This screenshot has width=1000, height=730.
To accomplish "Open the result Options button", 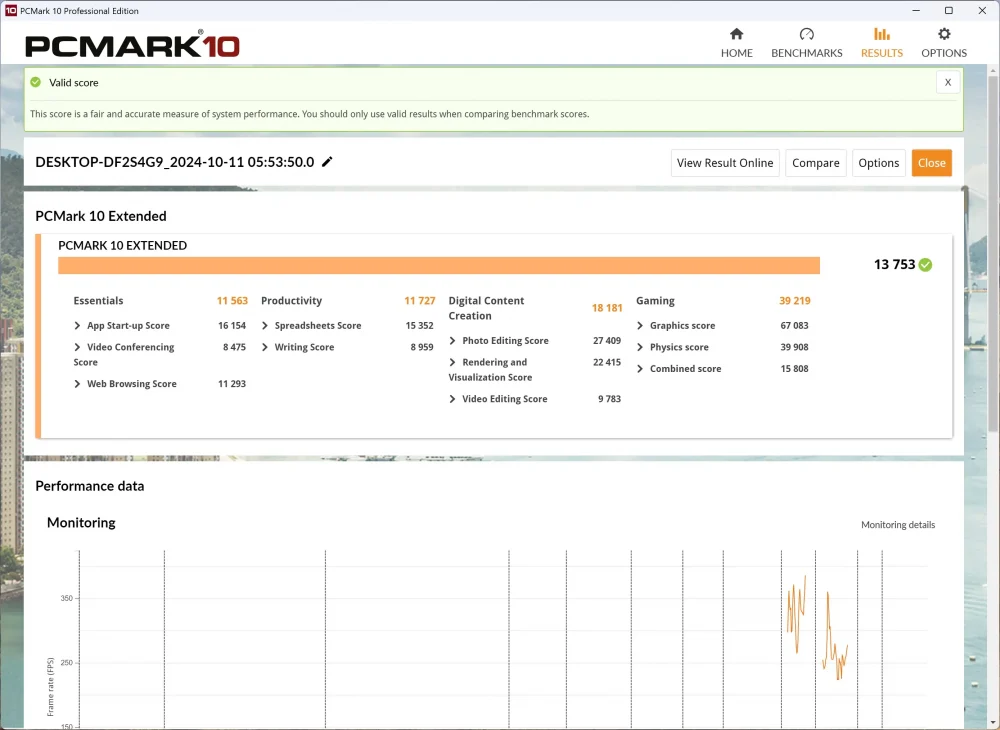I will (x=878, y=163).
